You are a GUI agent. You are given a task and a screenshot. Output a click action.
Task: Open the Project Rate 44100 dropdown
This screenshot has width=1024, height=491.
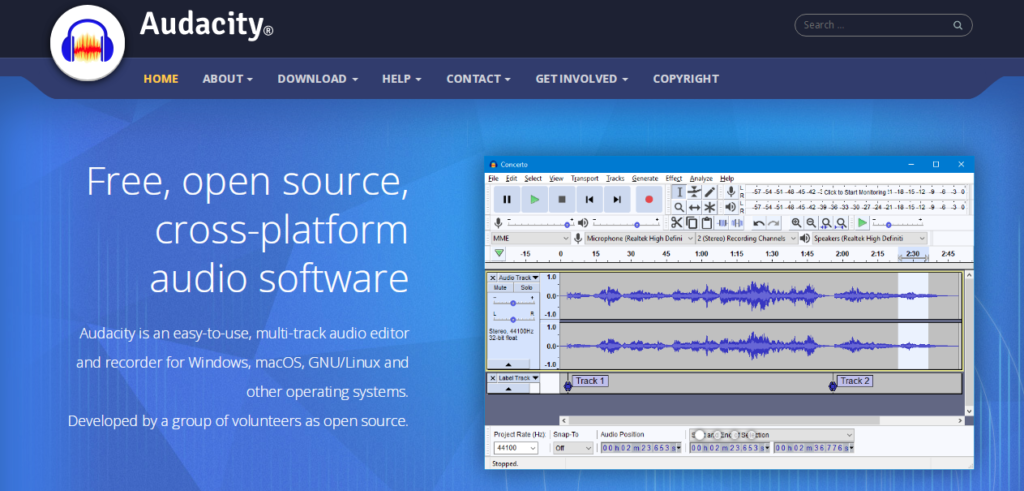point(515,448)
